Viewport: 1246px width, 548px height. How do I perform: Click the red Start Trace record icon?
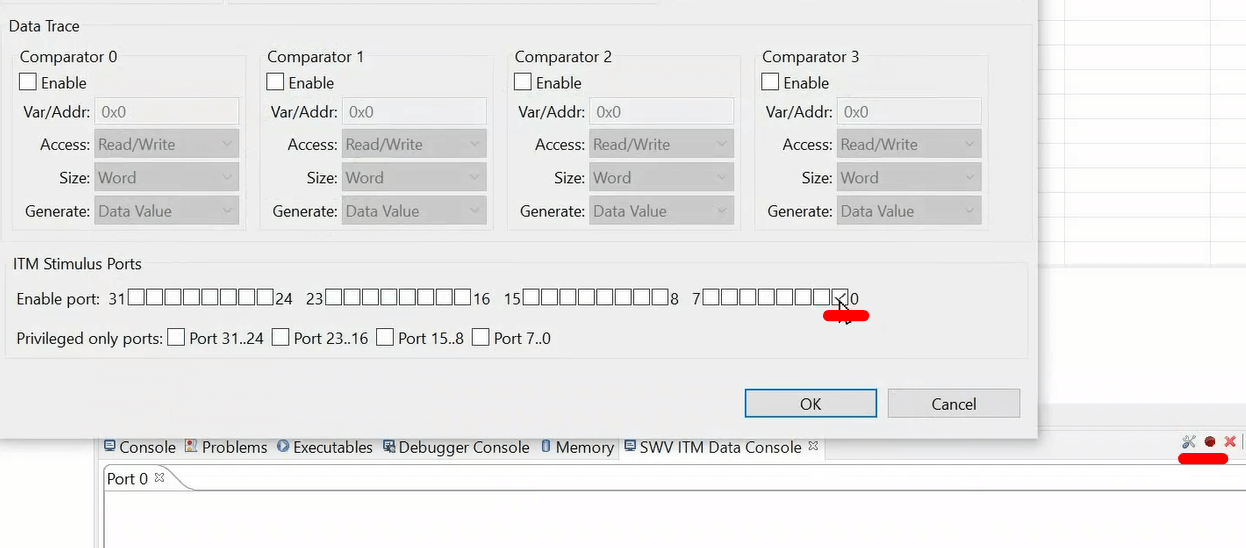point(1210,442)
